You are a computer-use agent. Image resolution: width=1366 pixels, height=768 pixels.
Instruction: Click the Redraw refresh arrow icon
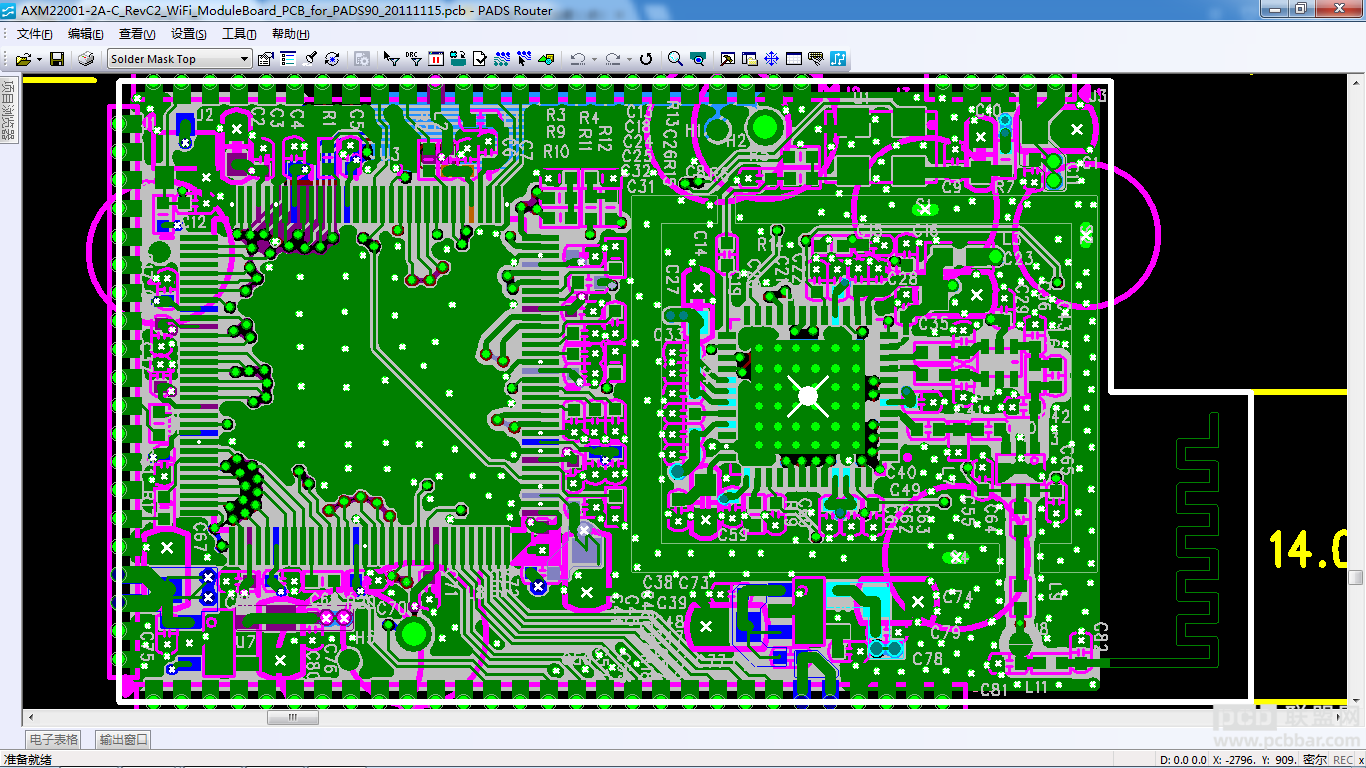[x=646, y=59]
